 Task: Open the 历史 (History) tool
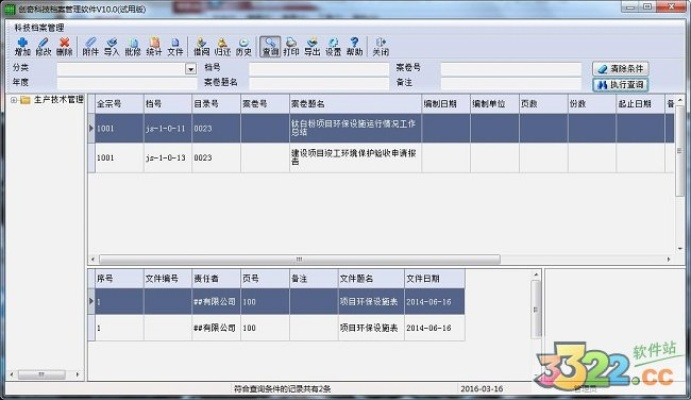(x=243, y=47)
